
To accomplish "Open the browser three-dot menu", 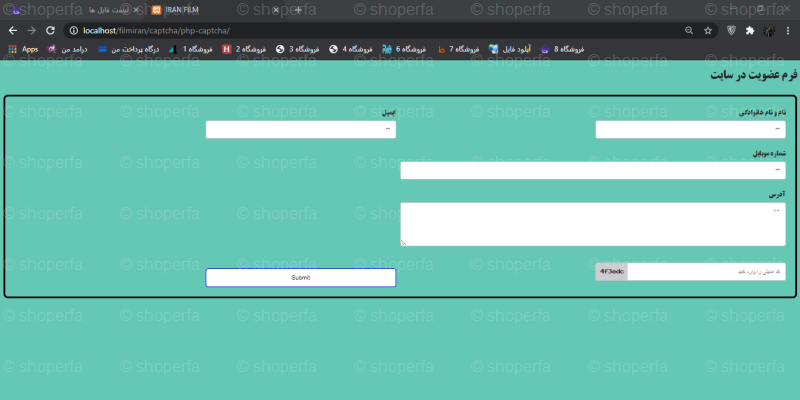I will click(x=789, y=30).
